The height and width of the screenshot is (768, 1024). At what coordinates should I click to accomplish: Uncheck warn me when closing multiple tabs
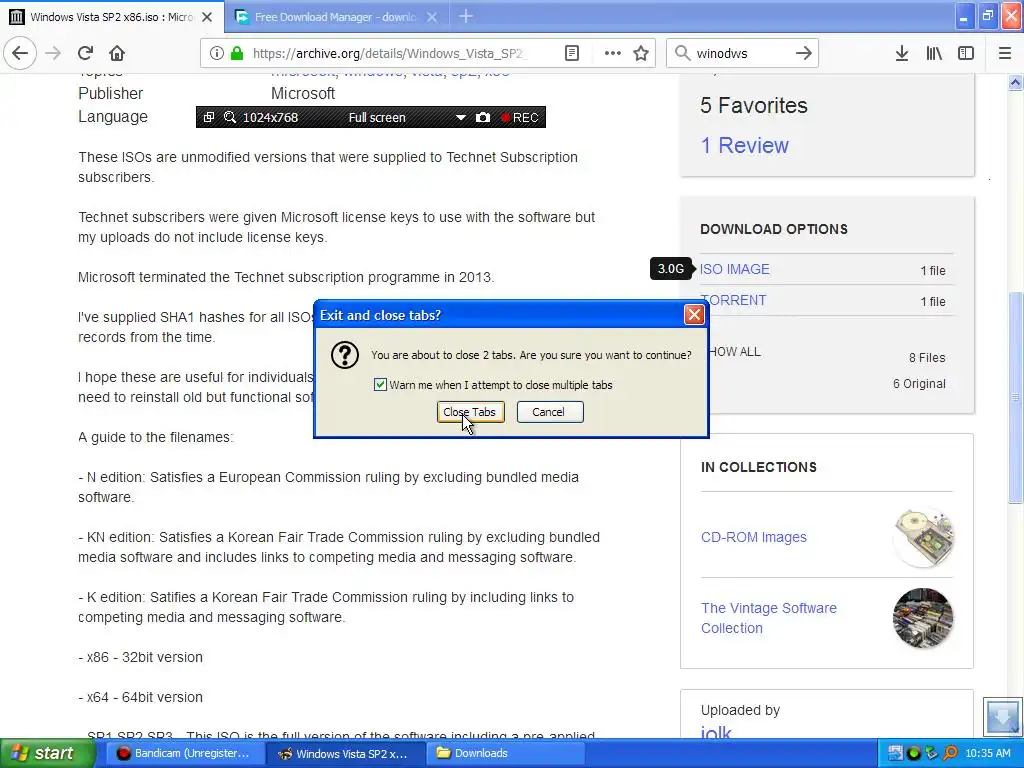(x=380, y=385)
